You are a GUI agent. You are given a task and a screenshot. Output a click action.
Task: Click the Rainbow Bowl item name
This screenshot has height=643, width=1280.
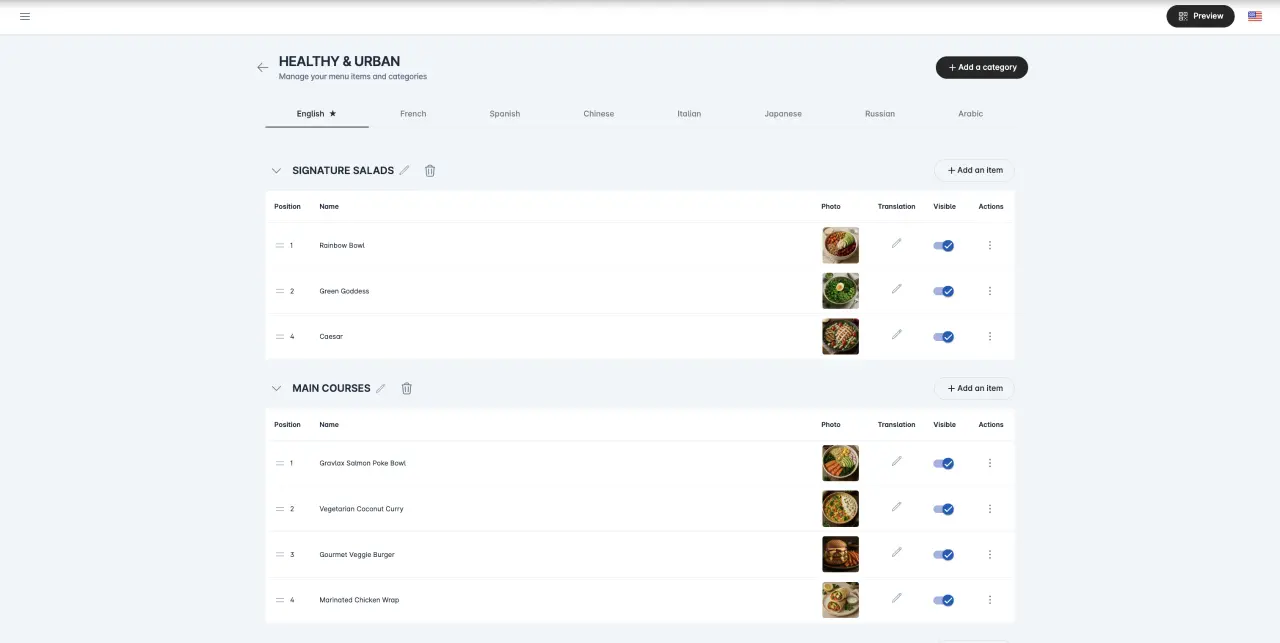click(342, 245)
